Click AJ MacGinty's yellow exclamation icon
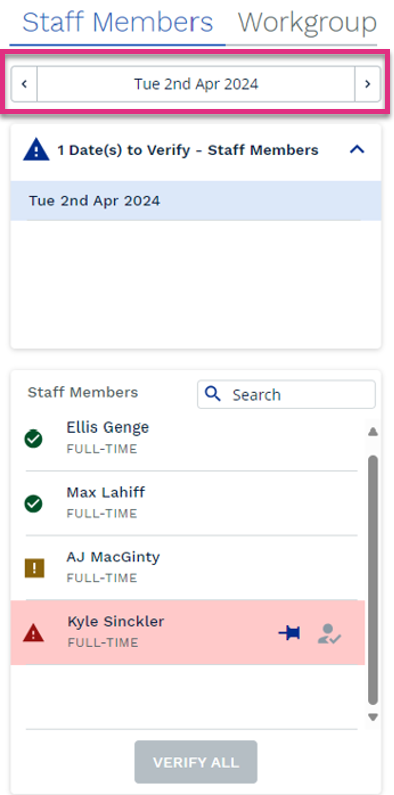Image resolution: width=394 pixels, height=795 pixels. [x=34, y=568]
